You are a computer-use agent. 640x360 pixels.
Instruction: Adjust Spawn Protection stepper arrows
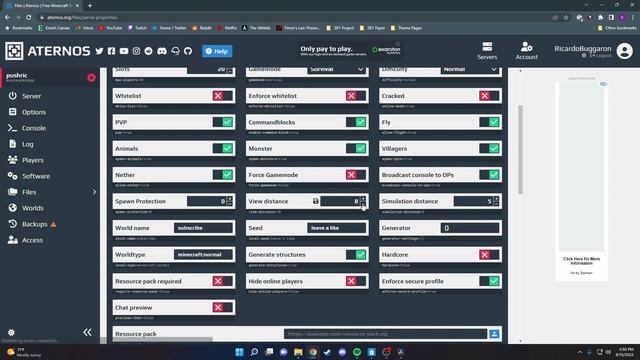point(230,201)
